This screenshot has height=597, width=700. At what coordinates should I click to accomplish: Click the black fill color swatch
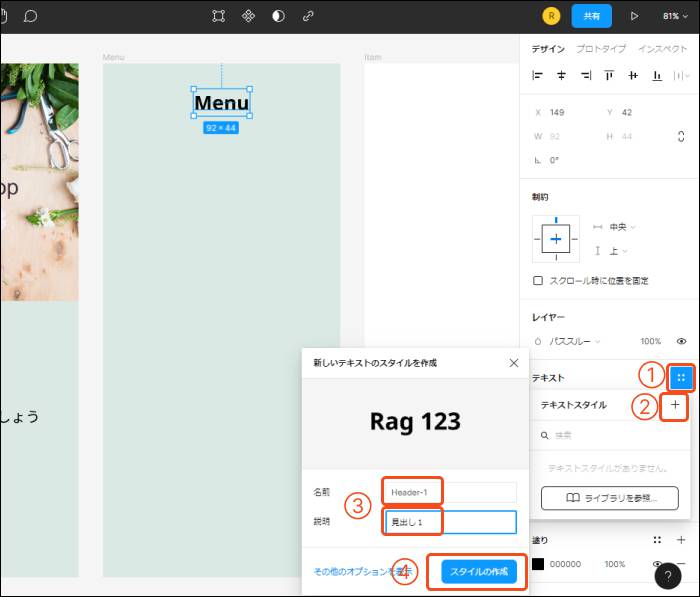538,564
